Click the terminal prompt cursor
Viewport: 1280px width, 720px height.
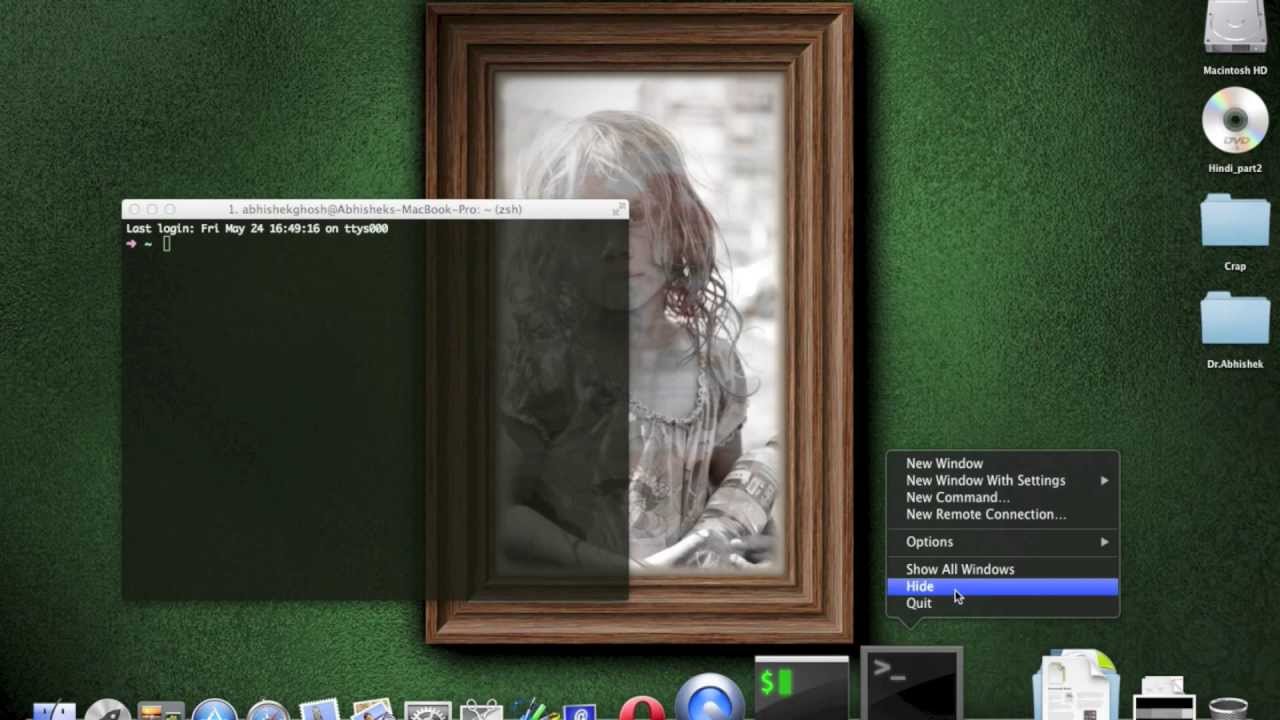click(x=167, y=244)
